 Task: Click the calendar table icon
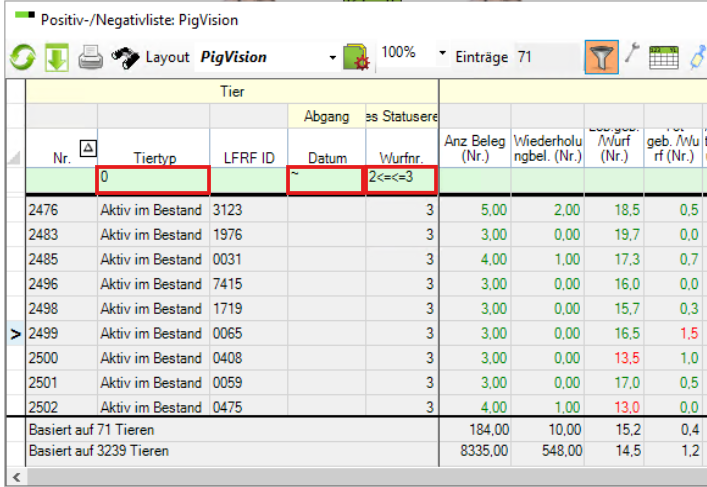coord(664,58)
